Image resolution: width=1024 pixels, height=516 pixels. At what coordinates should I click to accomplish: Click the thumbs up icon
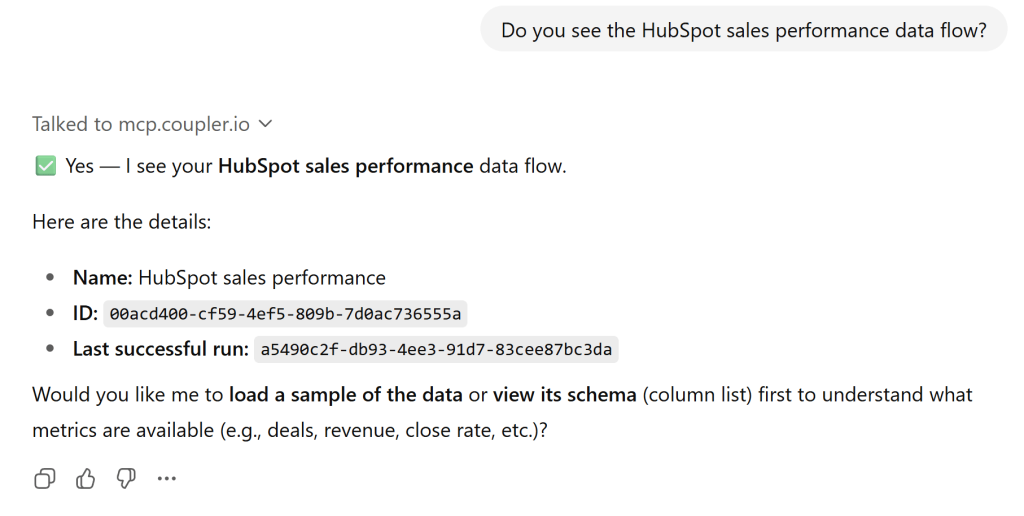tap(86, 479)
